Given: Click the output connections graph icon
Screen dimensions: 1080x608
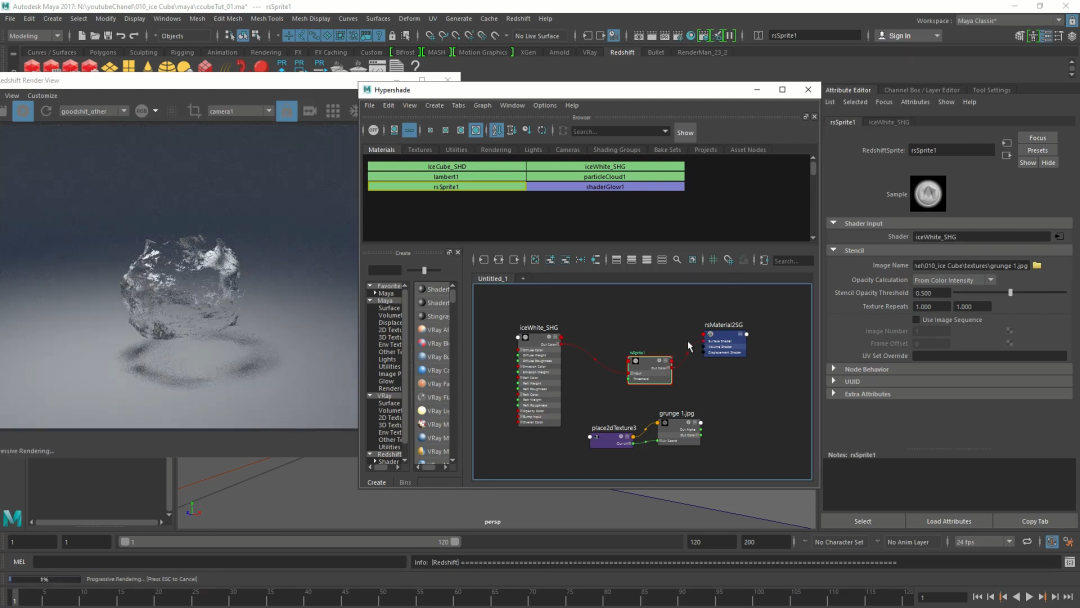Looking at the screenshot, I should (x=514, y=260).
